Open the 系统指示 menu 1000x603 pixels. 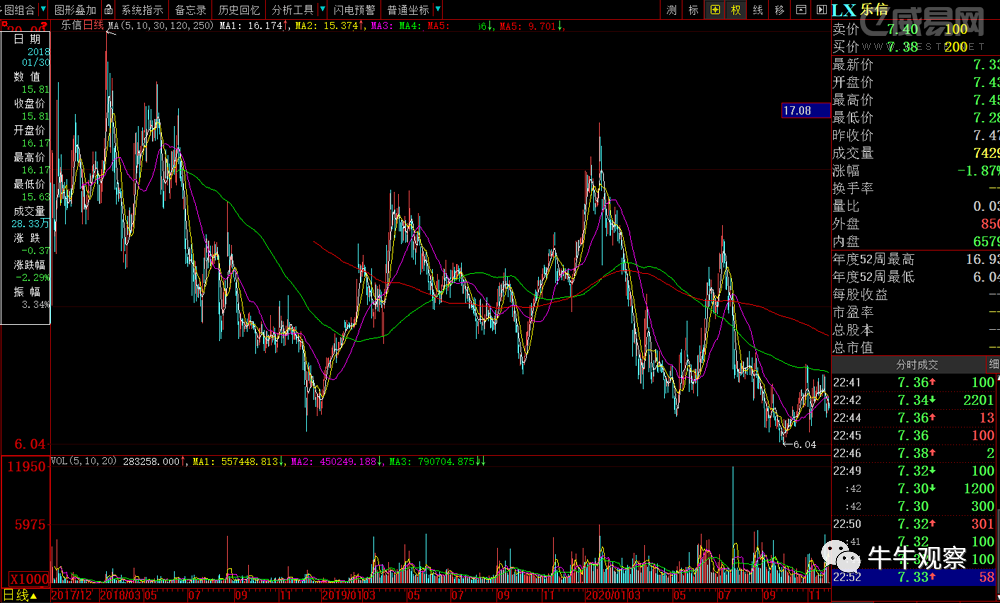tap(142, 10)
